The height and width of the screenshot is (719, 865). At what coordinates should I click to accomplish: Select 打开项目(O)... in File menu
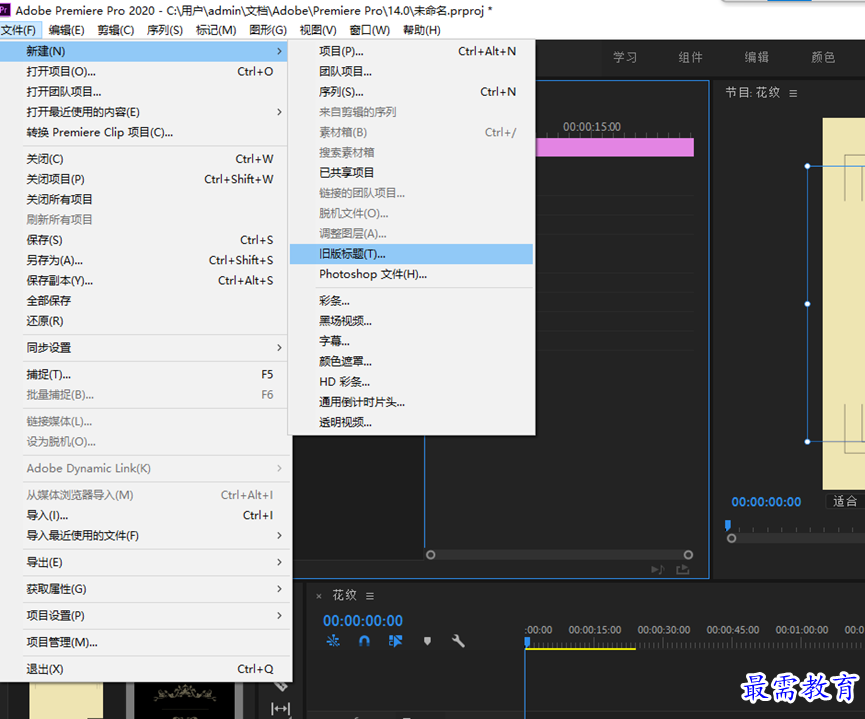(x=144, y=72)
